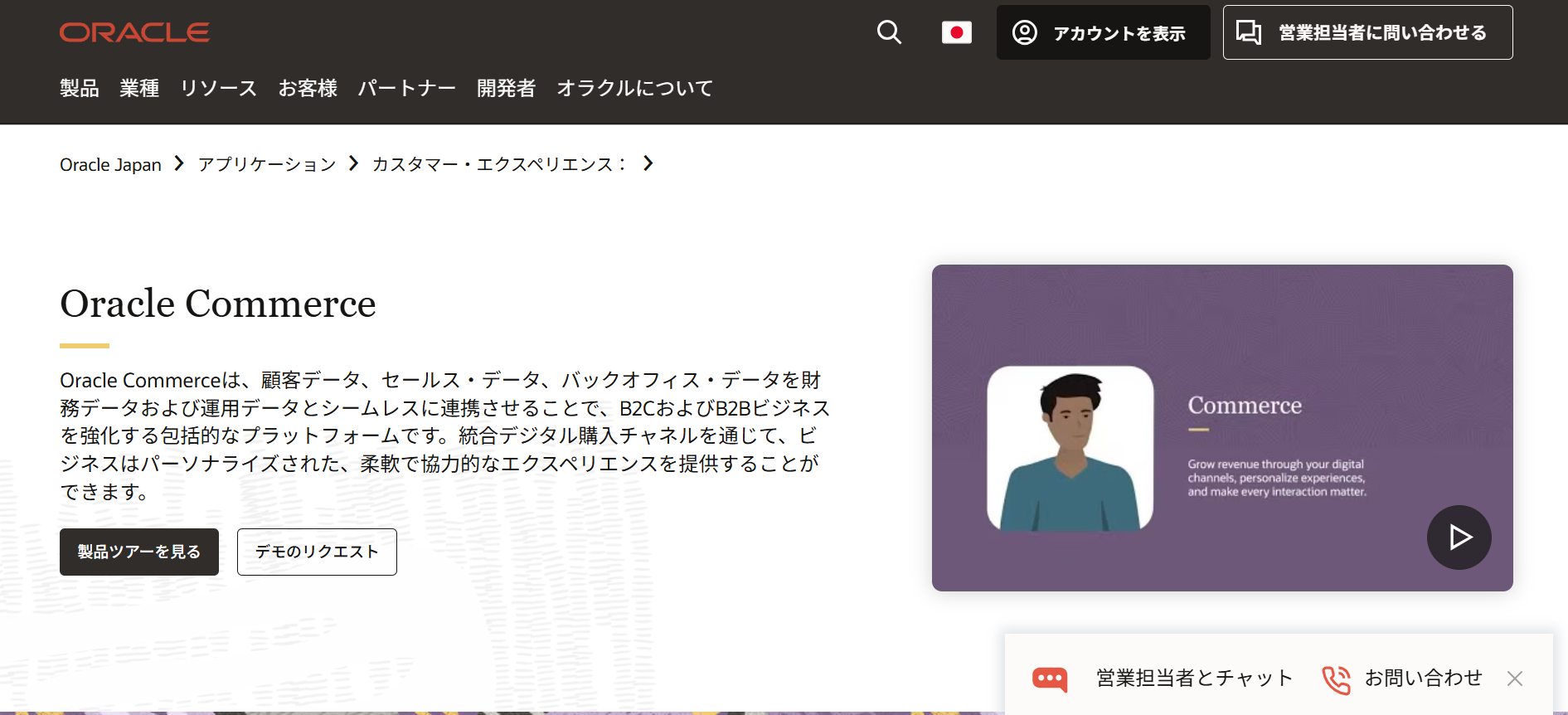Close the chat contact popup
This screenshot has width=1568, height=715.
(x=1515, y=679)
